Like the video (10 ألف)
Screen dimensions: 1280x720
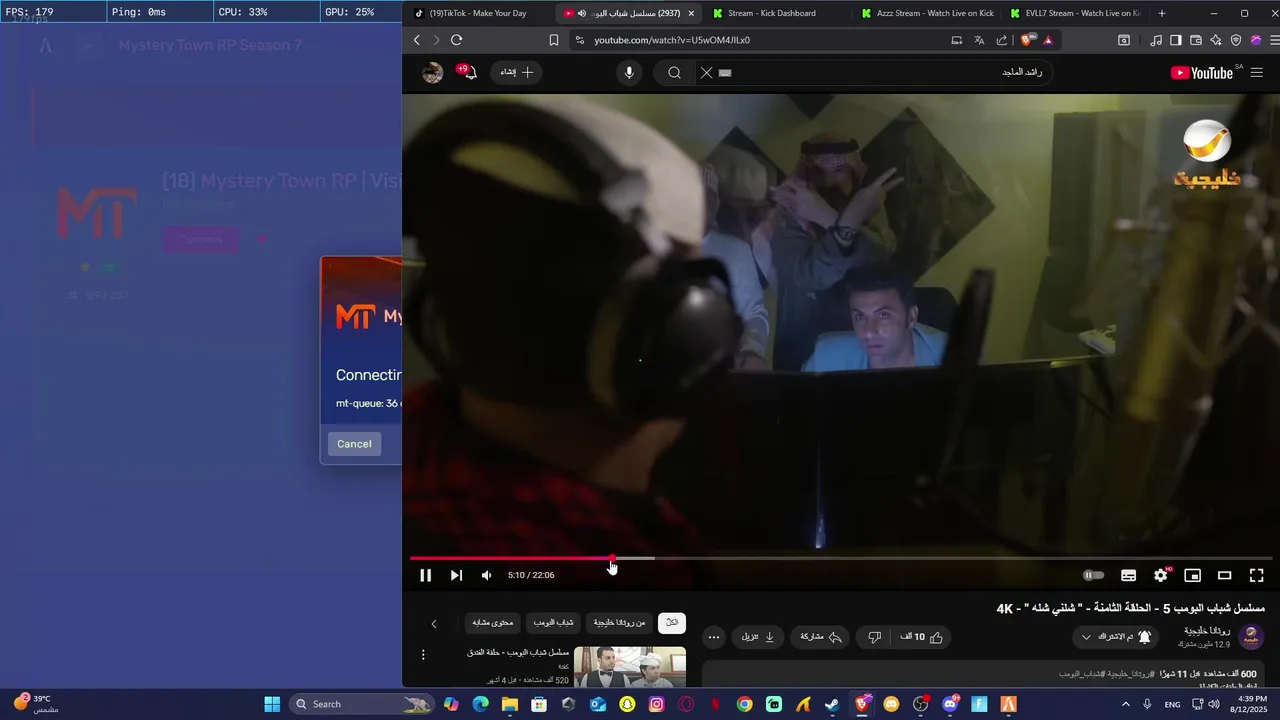[922, 637]
